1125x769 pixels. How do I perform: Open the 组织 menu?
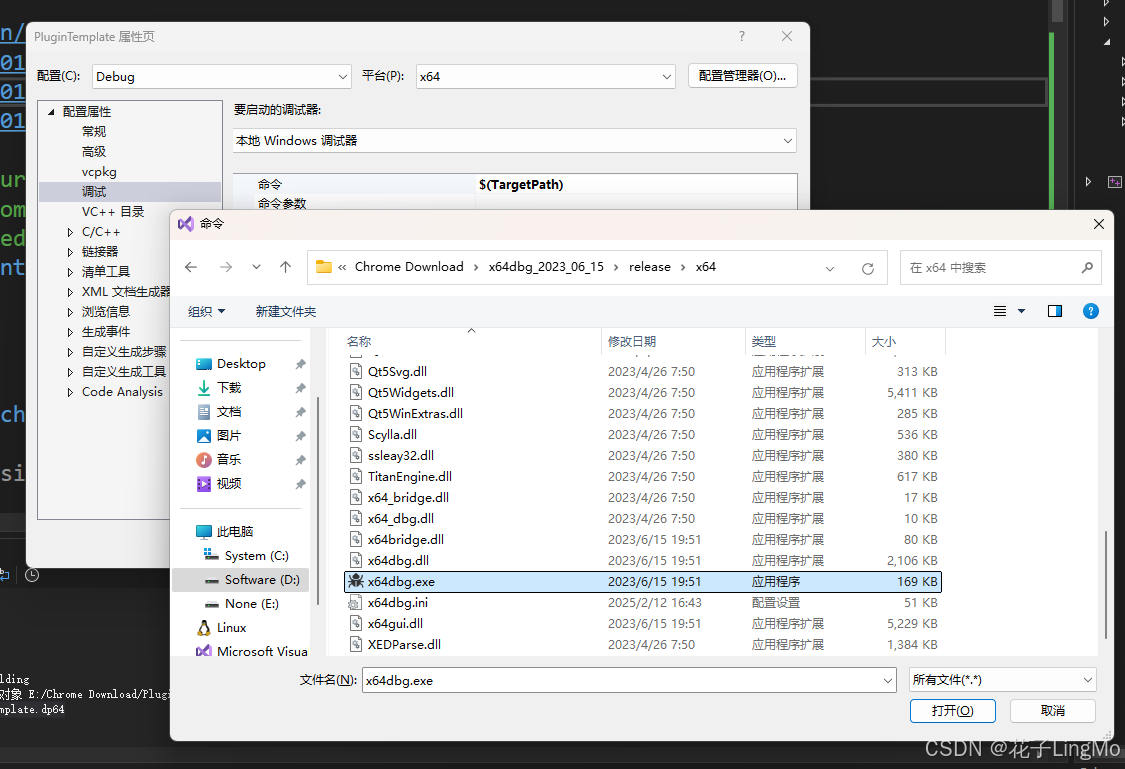coord(207,311)
